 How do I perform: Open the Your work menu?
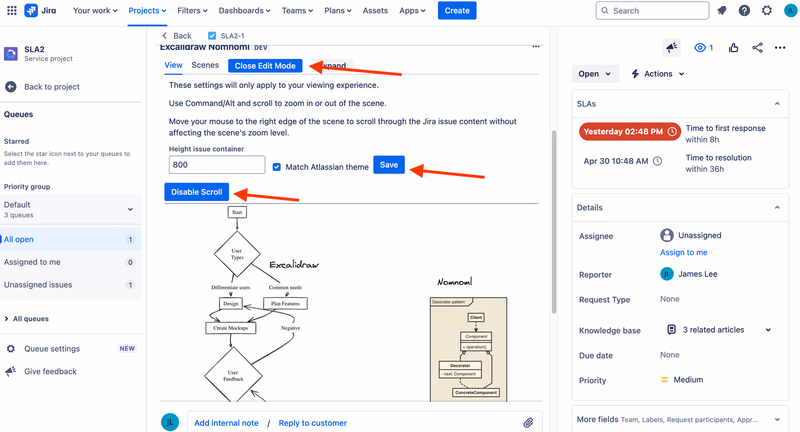coord(95,10)
